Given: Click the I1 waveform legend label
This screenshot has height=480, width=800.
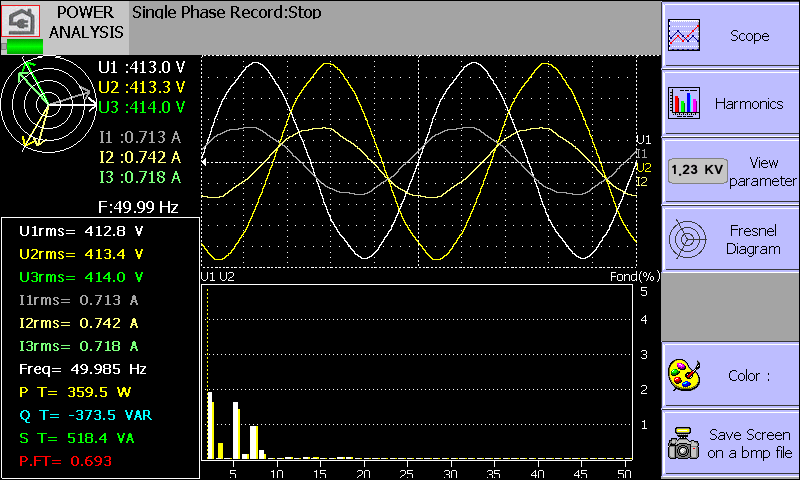Looking at the screenshot, I should tap(642, 154).
